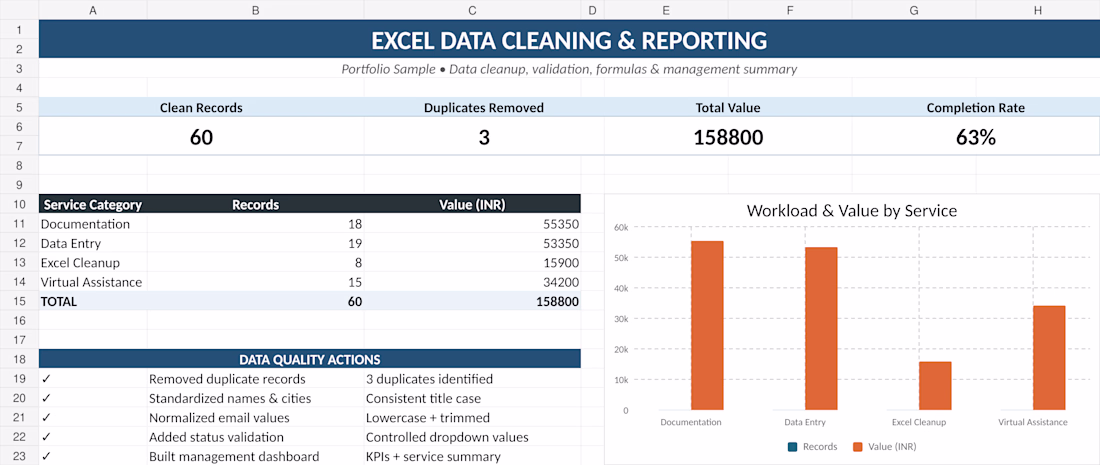Screen dimensions: 1100x465
Task: Click chart title 'Workload & Value by Service'
Action: click(x=852, y=210)
